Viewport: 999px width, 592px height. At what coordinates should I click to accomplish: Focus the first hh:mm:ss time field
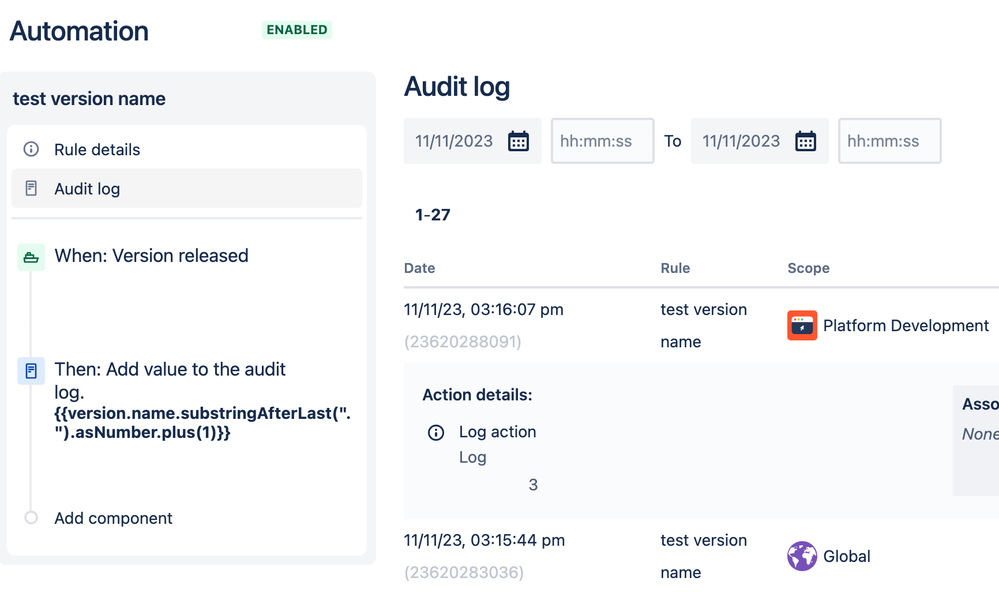[x=603, y=141]
